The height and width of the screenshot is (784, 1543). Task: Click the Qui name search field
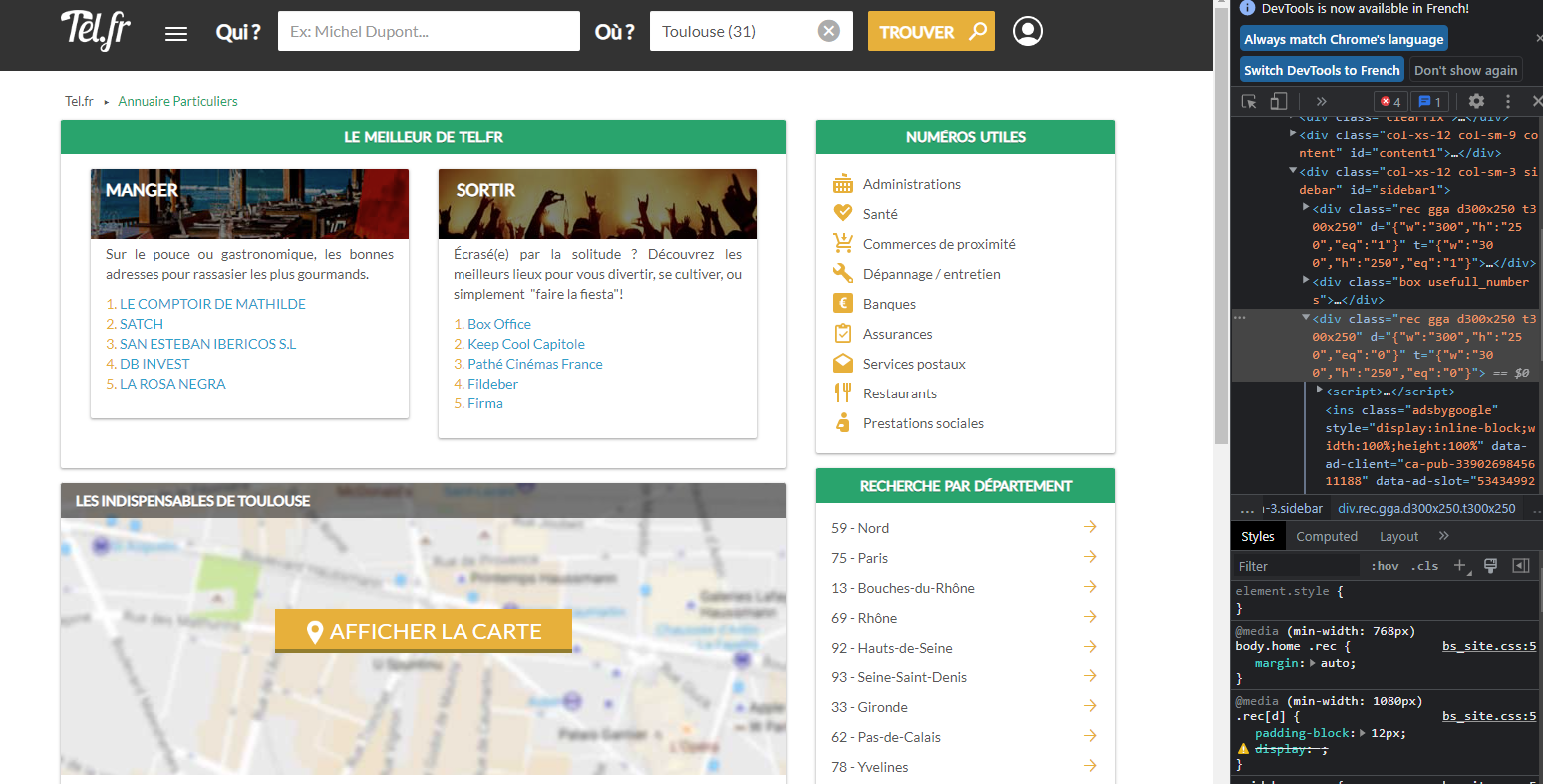(429, 31)
